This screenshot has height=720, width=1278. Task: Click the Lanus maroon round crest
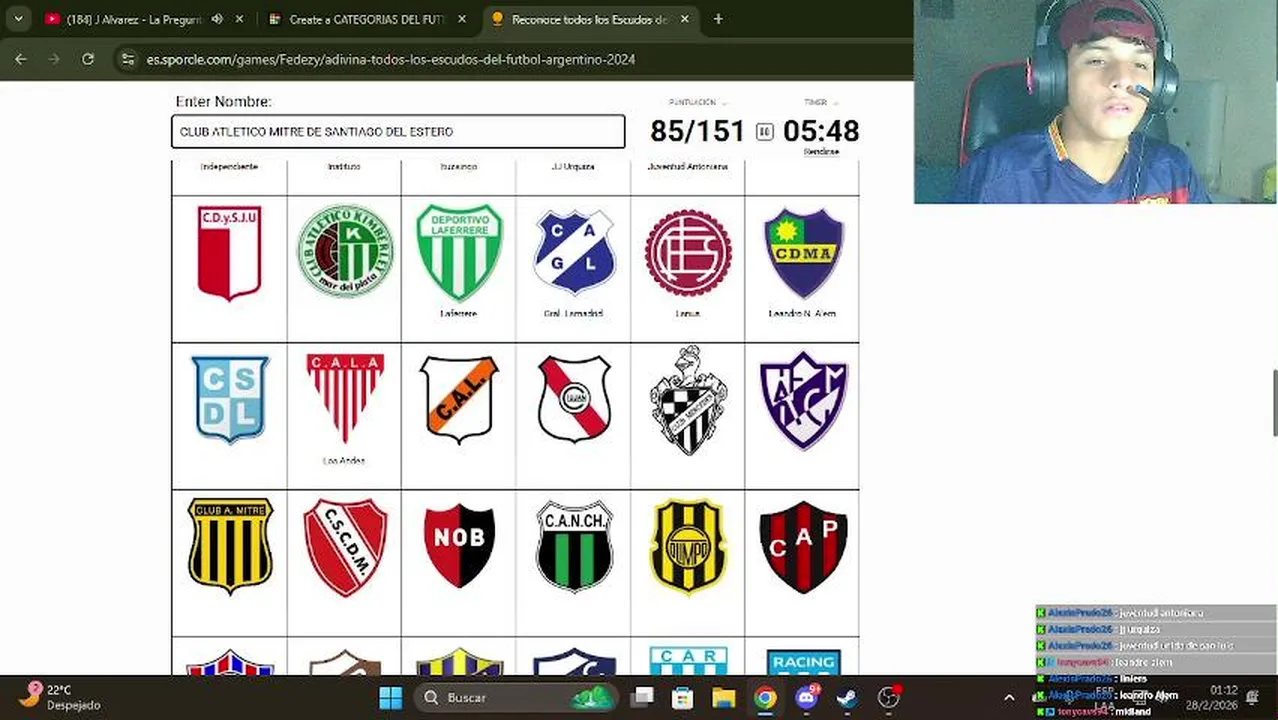tap(688, 252)
